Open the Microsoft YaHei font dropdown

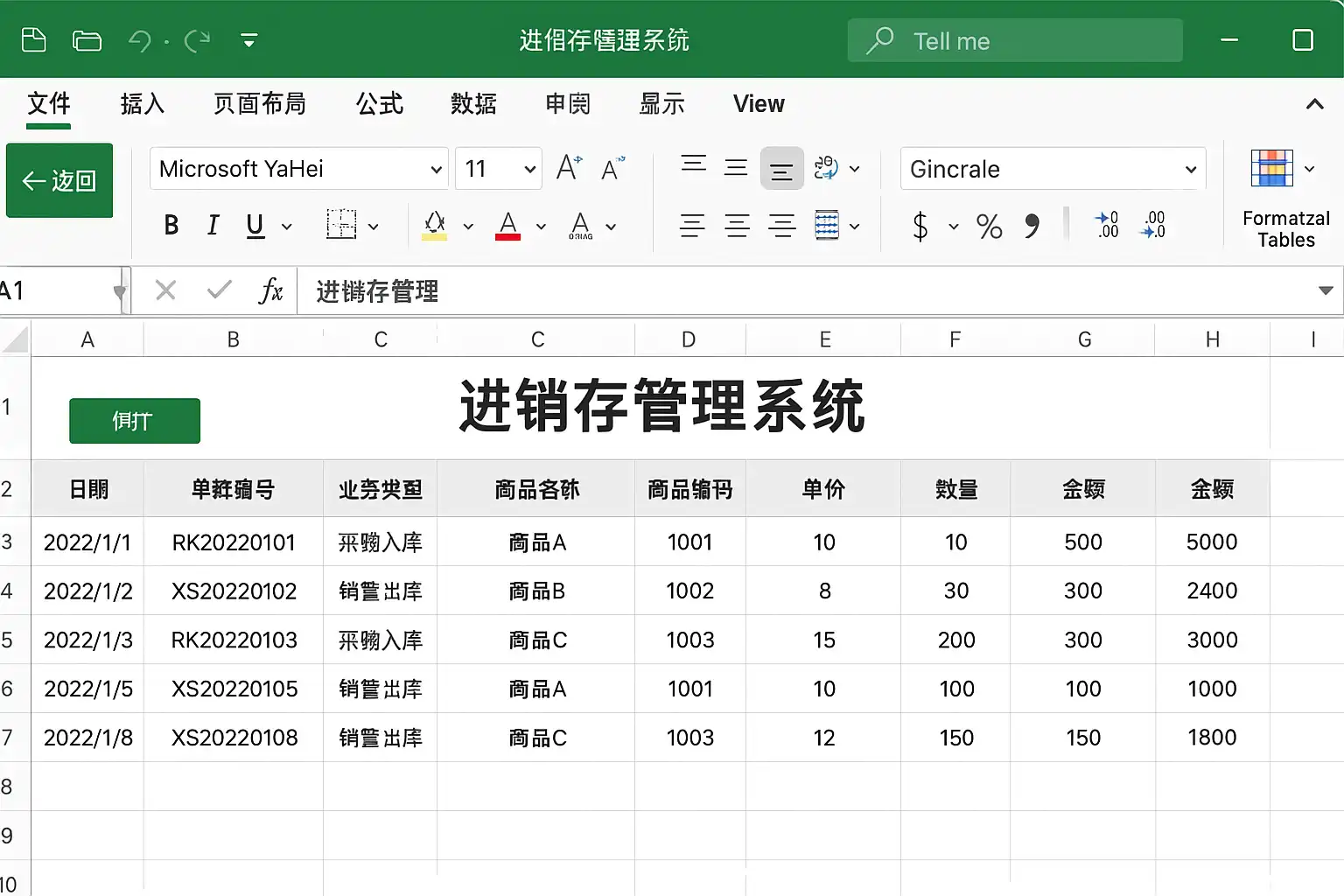(298, 169)
